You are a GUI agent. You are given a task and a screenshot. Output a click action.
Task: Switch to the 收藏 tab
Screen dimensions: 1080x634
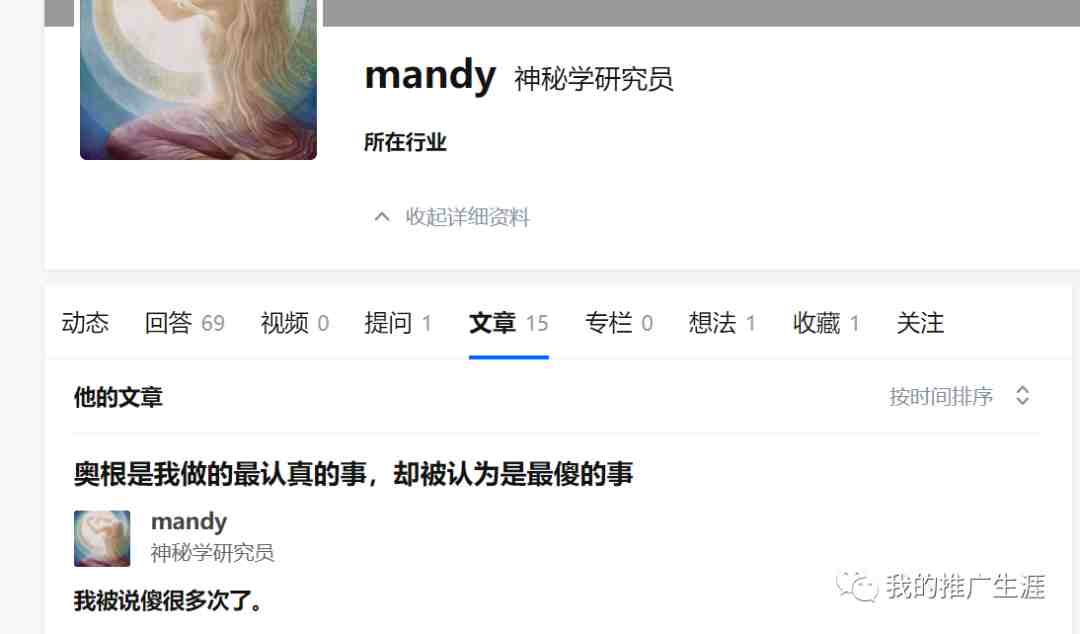826,323
